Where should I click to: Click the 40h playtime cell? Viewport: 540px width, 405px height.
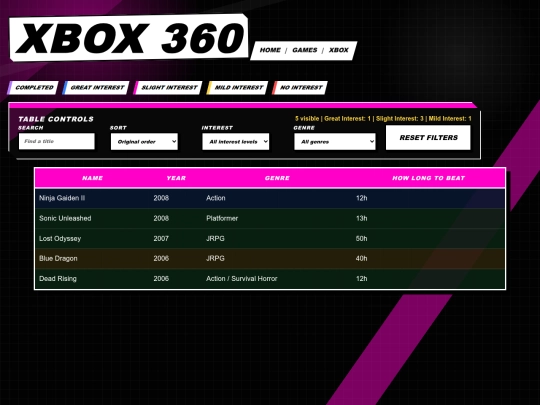[x=361, y=258]
